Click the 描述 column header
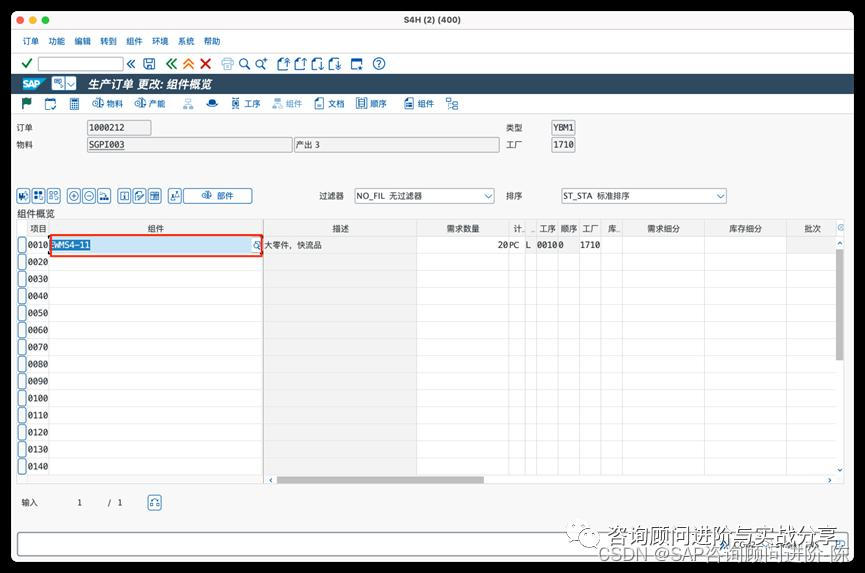The image size is (865, 573). [x=340, y=228]
